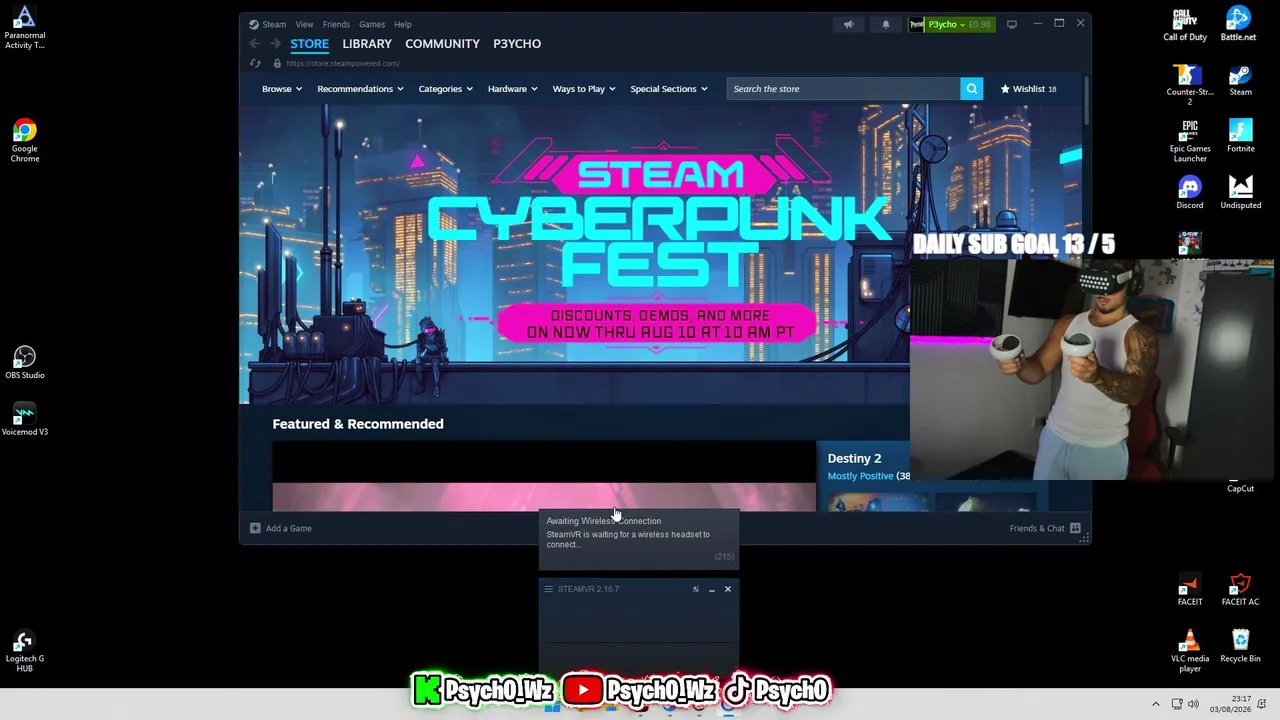Open the Steam notifications bell
This screenshot has width=1280, height=720.
885,24
